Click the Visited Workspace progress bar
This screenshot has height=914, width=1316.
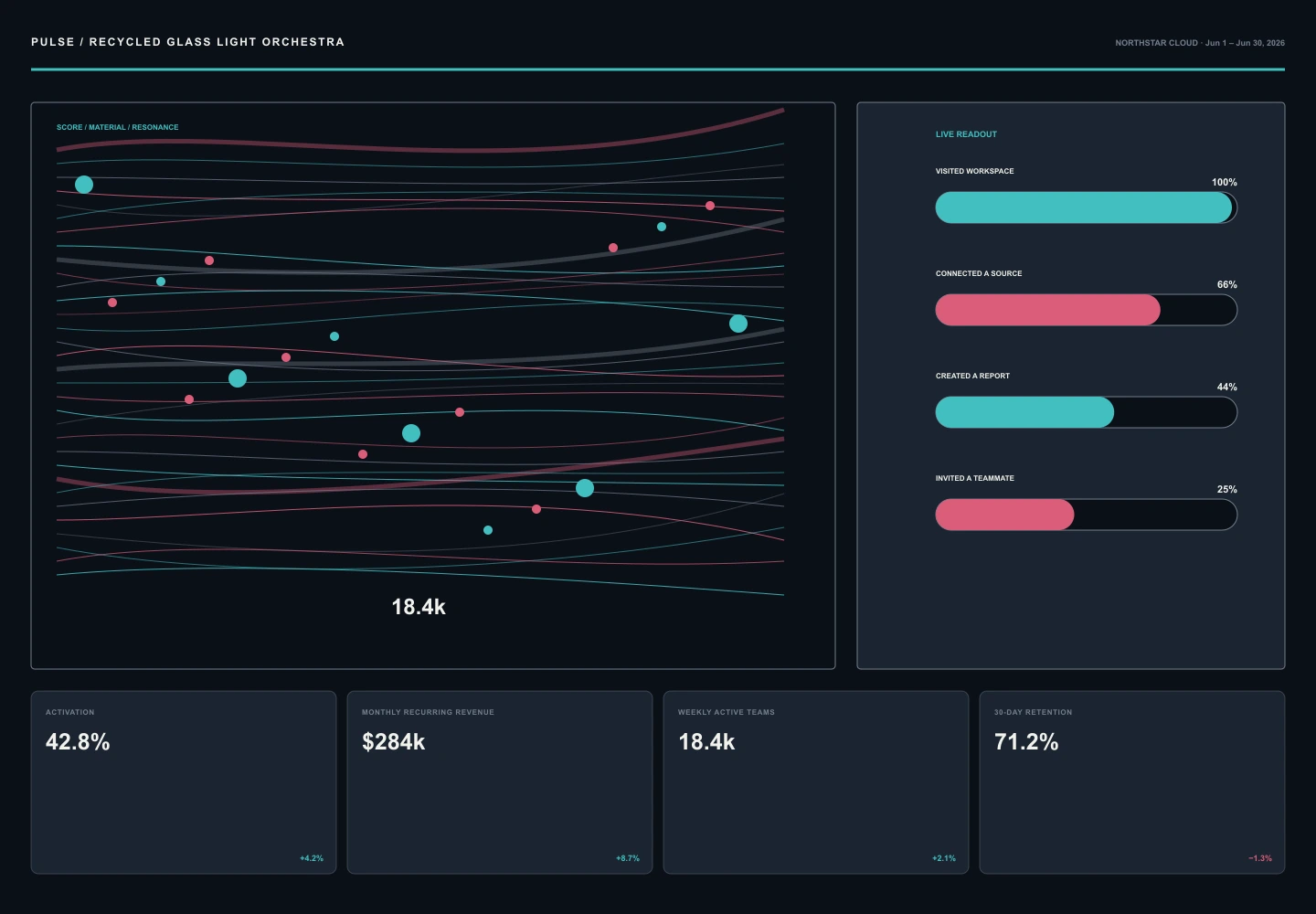[1086, 207]
